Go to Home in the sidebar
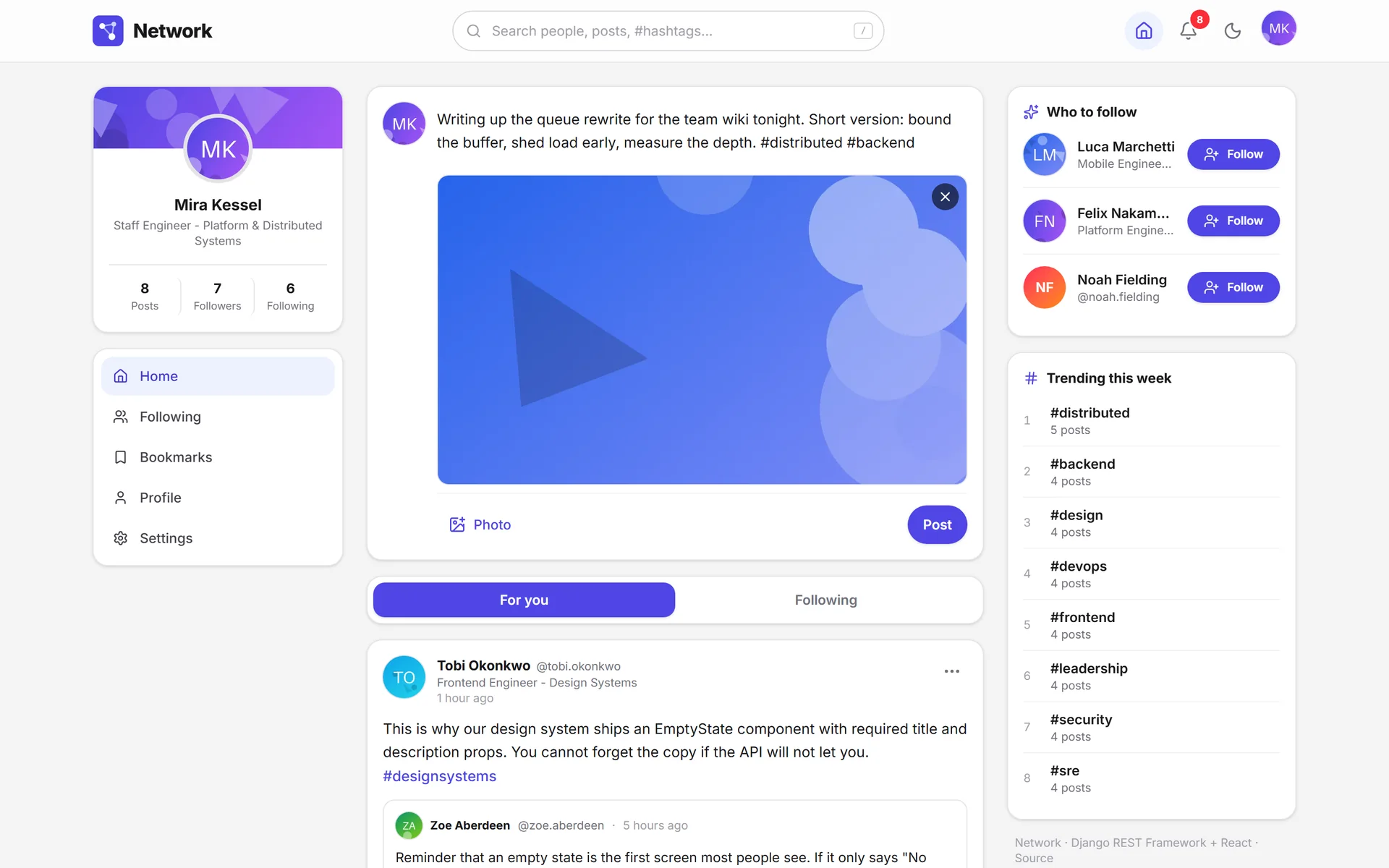This screenshot has height=868, width=1389. point(218,376)
